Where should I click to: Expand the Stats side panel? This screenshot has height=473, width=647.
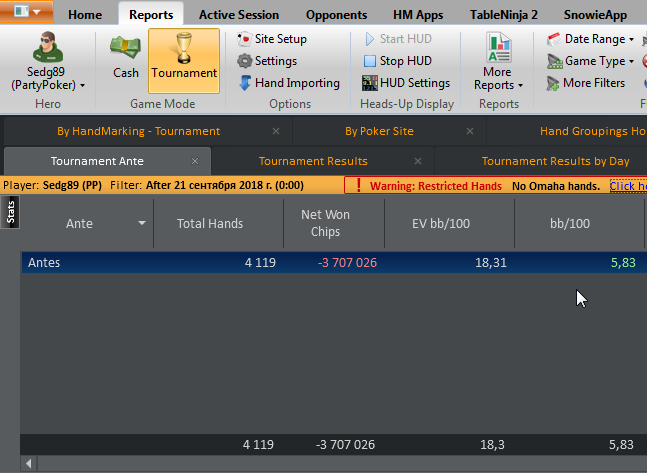point(11,211)
